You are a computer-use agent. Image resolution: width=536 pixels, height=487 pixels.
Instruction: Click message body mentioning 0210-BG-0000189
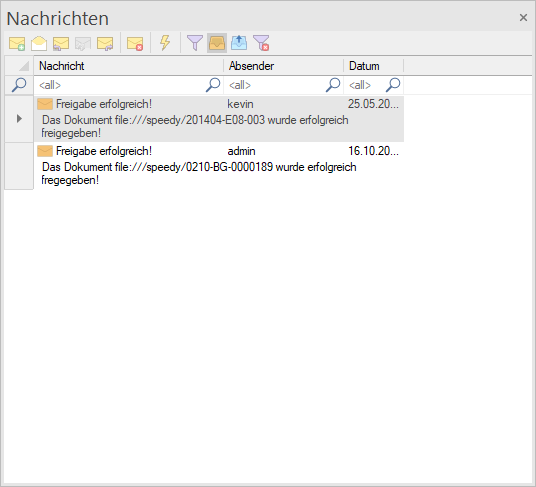click(x=199, y=173)
